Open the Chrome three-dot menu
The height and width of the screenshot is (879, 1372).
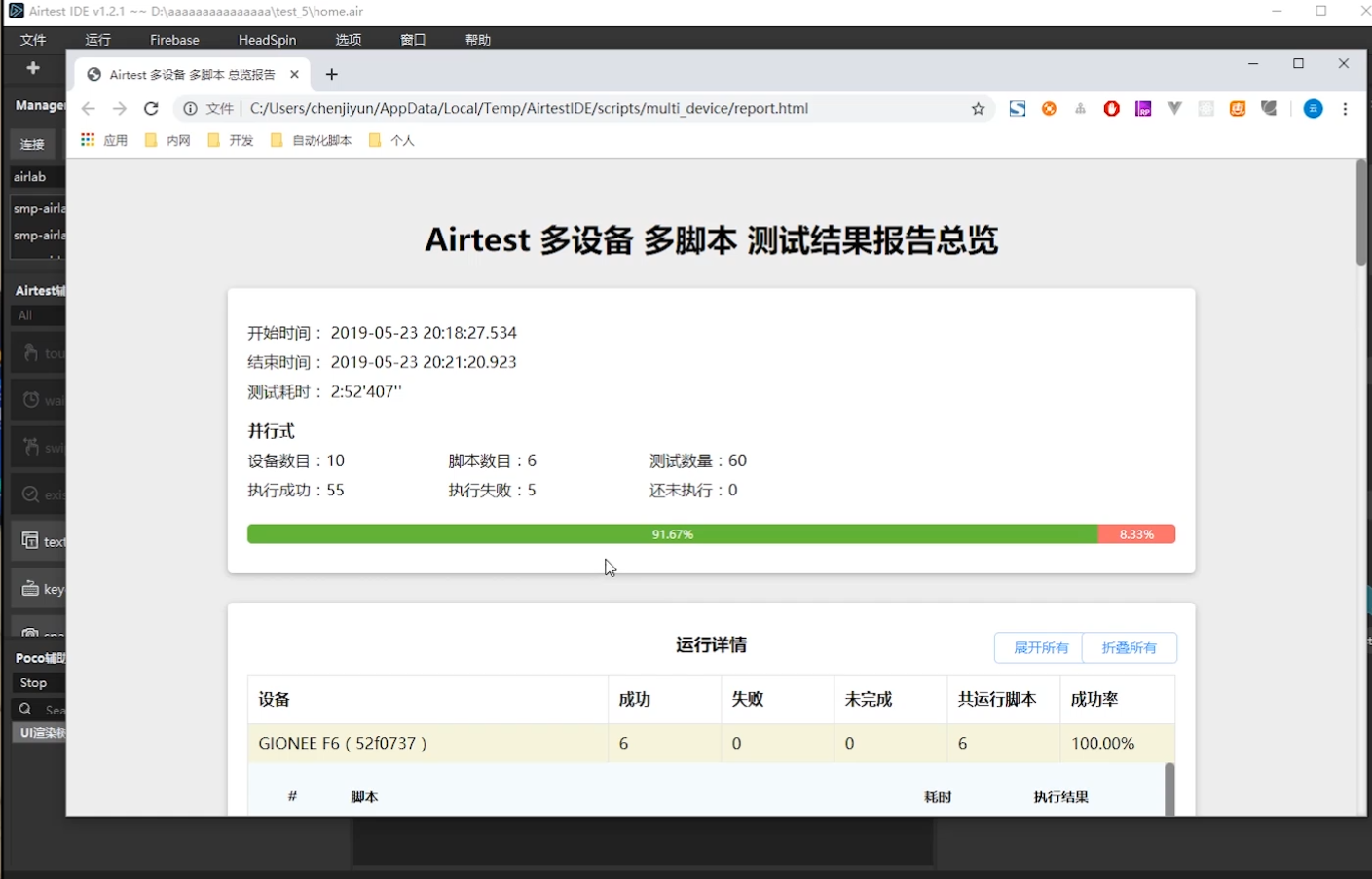pos(1345,108)
